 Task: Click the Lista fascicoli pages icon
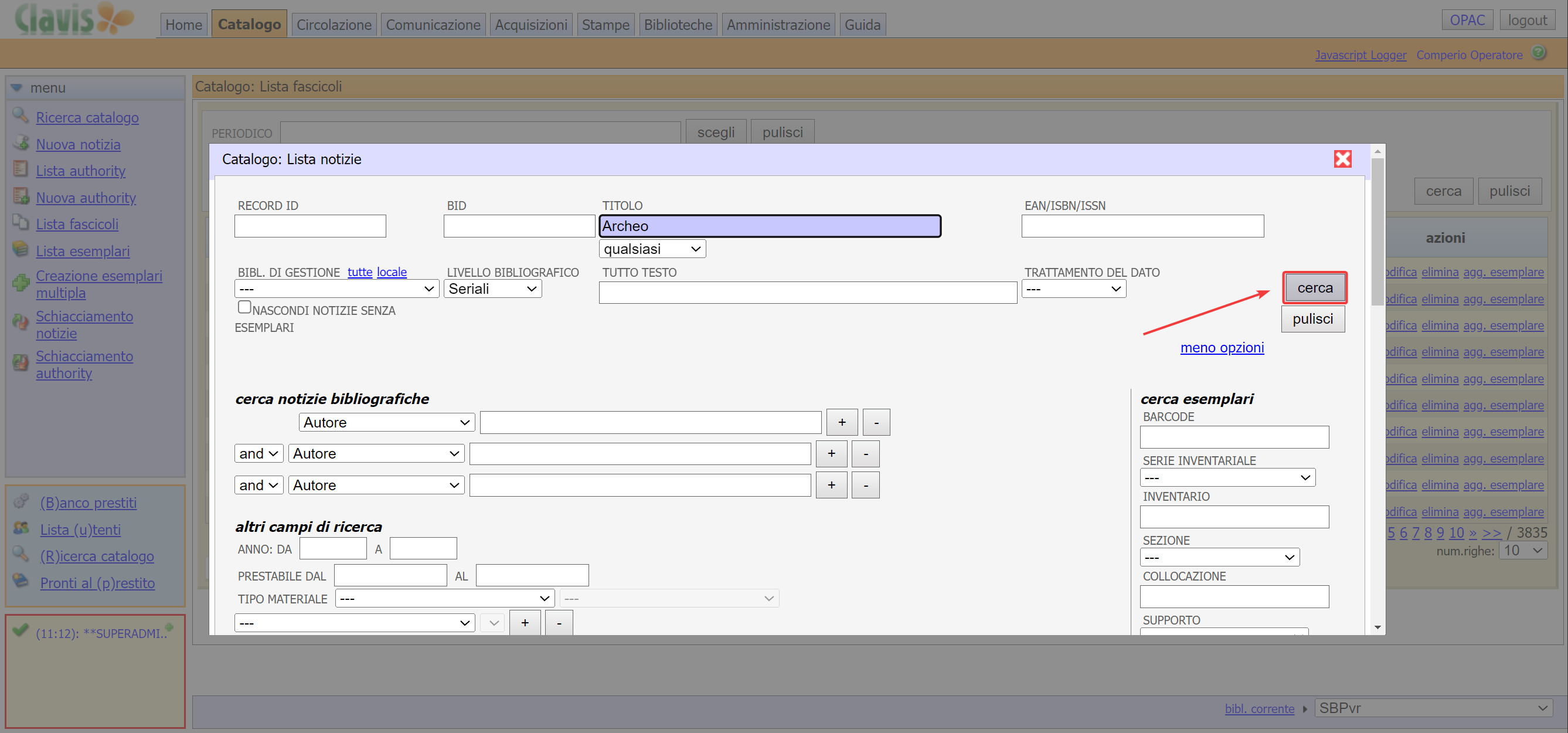21,223
